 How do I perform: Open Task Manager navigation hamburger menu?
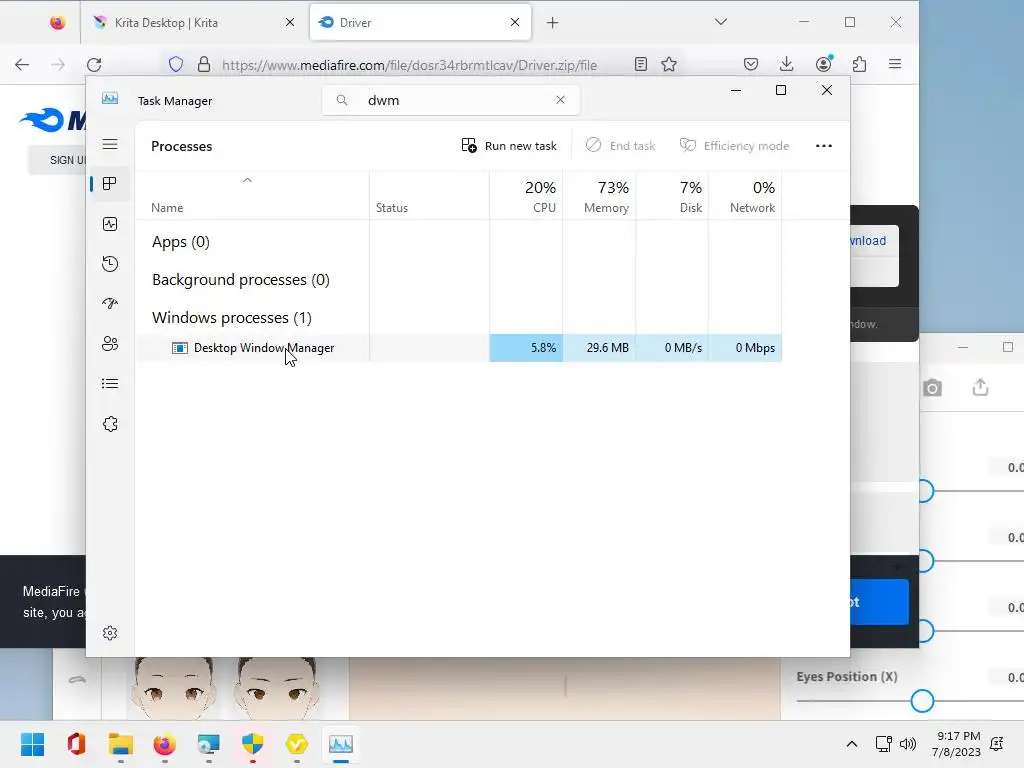pos(110,144)
